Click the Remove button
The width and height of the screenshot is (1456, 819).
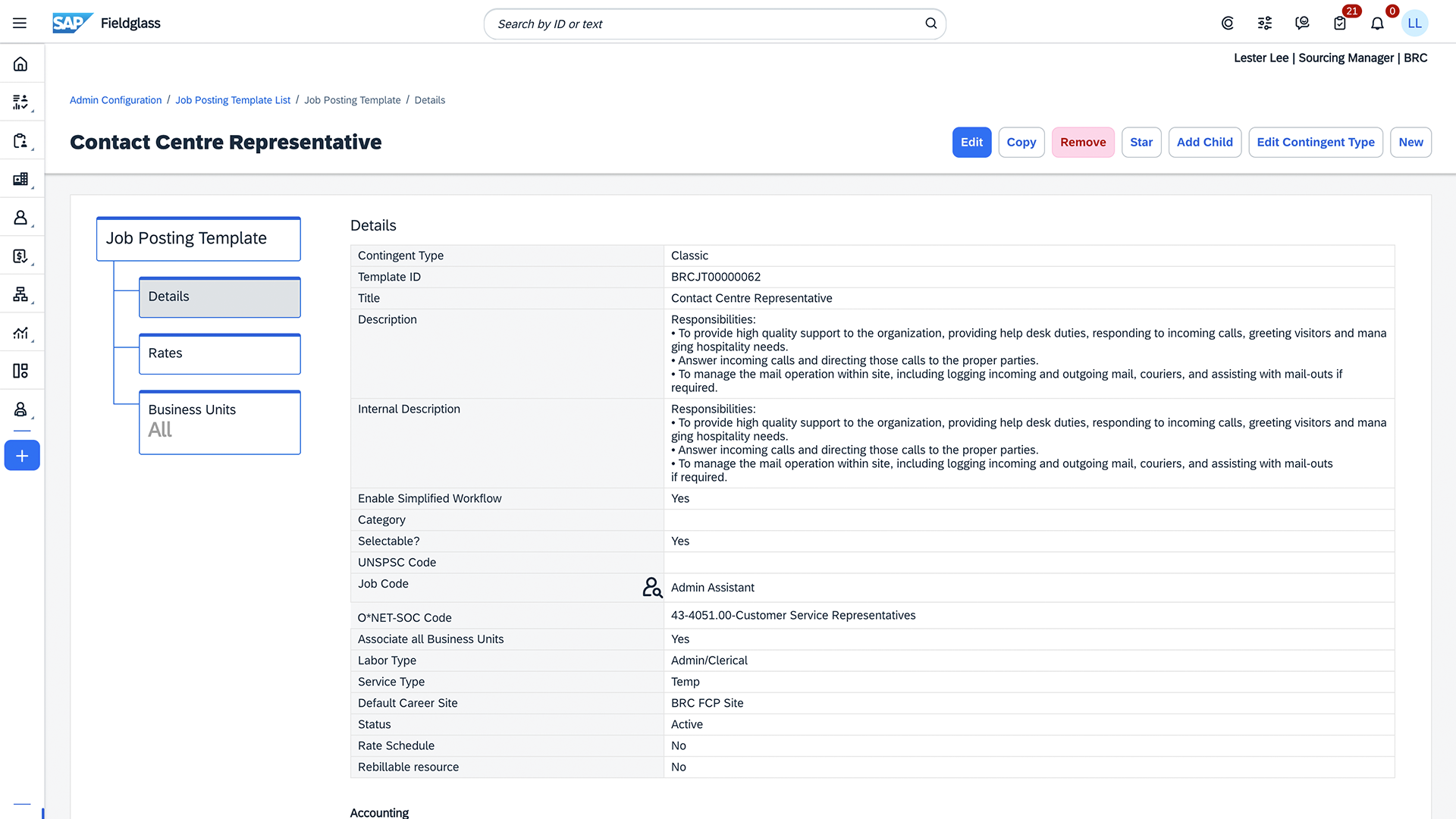(x=1082, y=143)
